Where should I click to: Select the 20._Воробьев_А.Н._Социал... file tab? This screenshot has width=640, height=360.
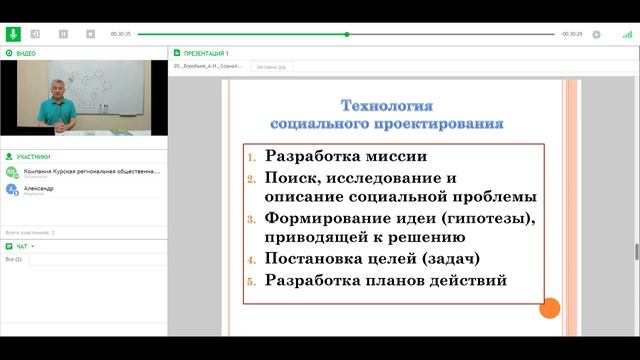click(x=208, y=66)
